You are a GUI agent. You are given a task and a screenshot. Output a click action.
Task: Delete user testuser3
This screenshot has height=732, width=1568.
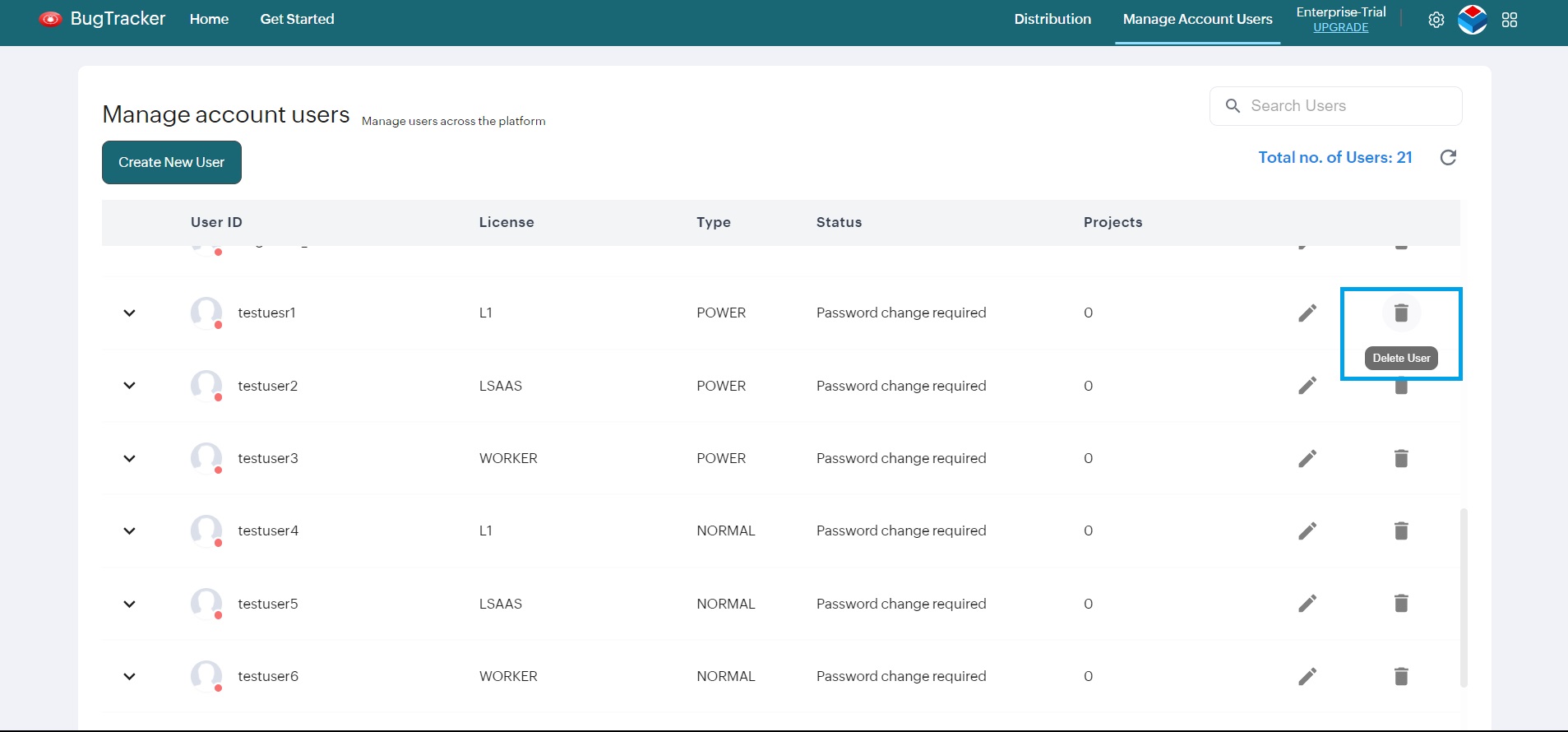pos(1401,458)
